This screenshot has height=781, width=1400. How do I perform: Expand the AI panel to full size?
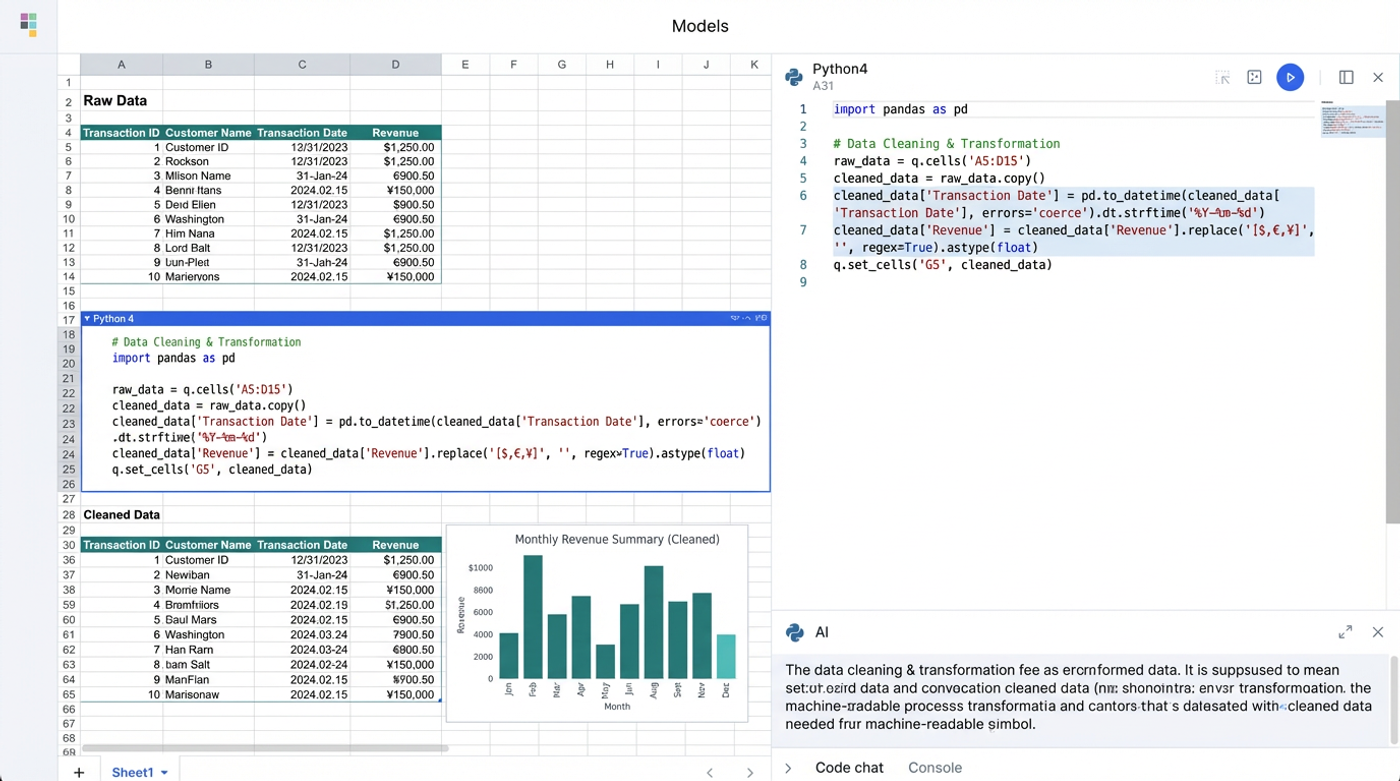pyautogui.click(x=1345, y=632)
